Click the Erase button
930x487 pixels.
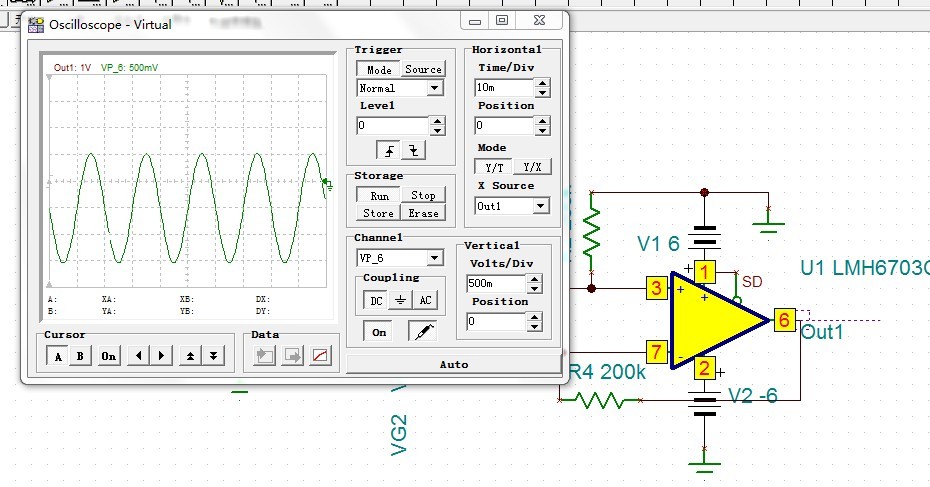pos(423,213)
